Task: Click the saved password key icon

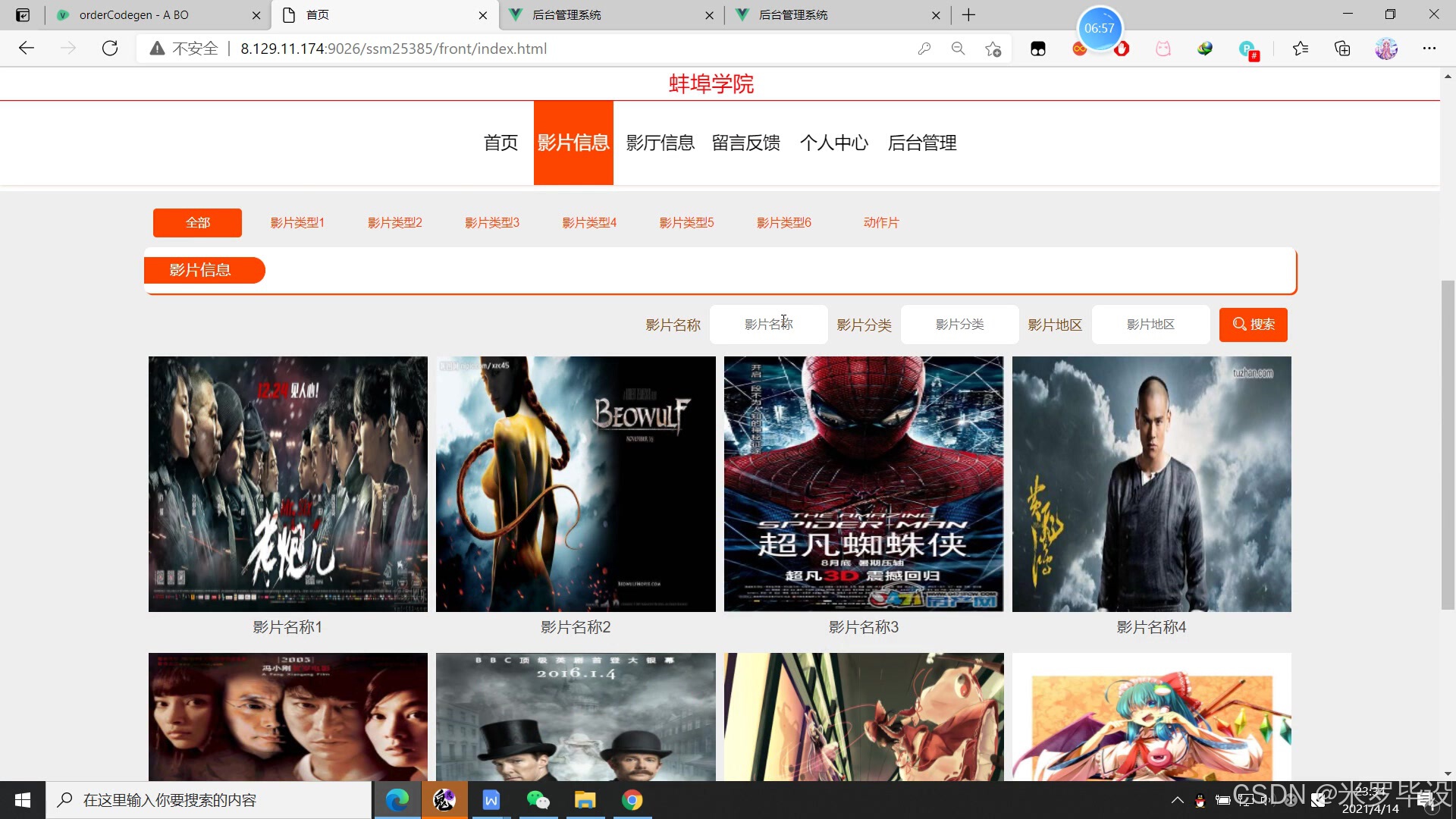Action: [924, 49]
